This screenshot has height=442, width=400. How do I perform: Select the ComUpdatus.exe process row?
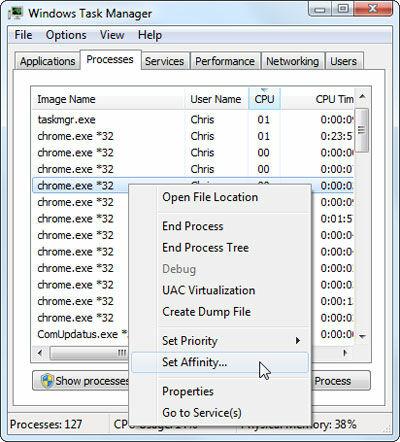80,334
